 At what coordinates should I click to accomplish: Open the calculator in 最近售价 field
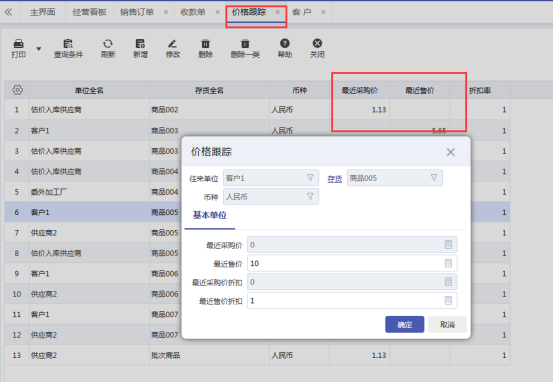[x=448, y=263]
